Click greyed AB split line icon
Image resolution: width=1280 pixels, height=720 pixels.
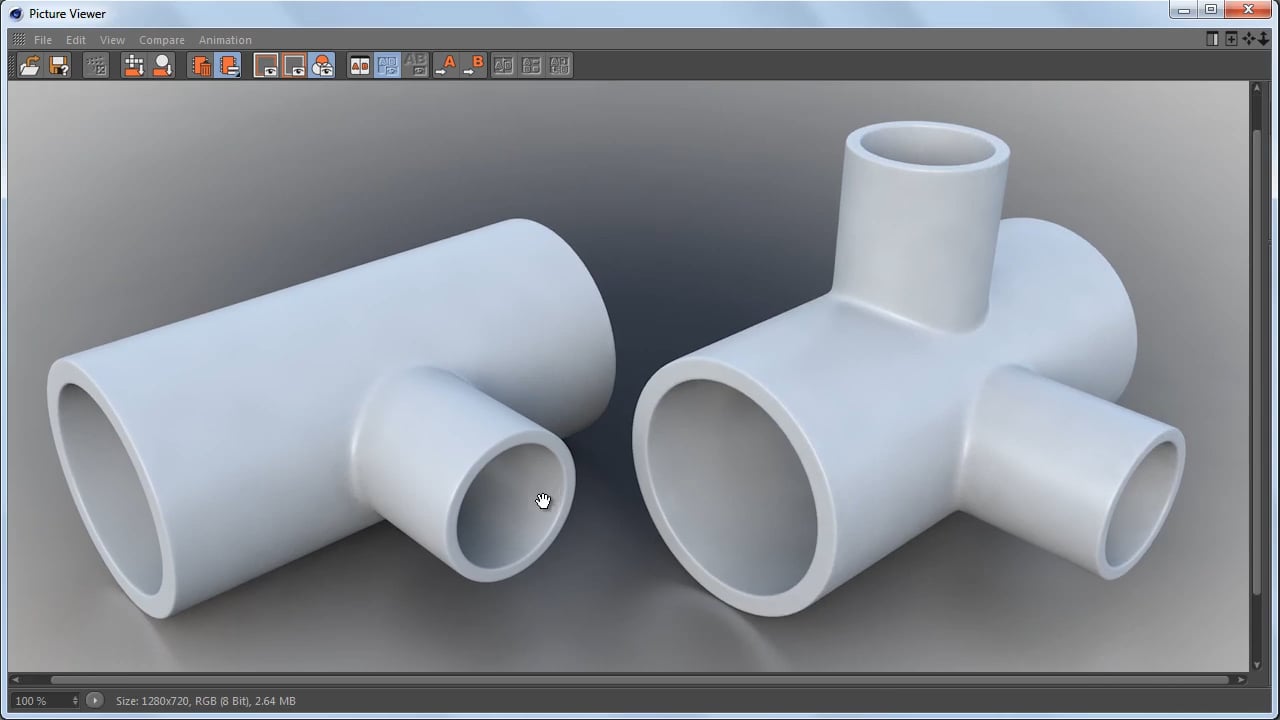[x=503, y=66]
